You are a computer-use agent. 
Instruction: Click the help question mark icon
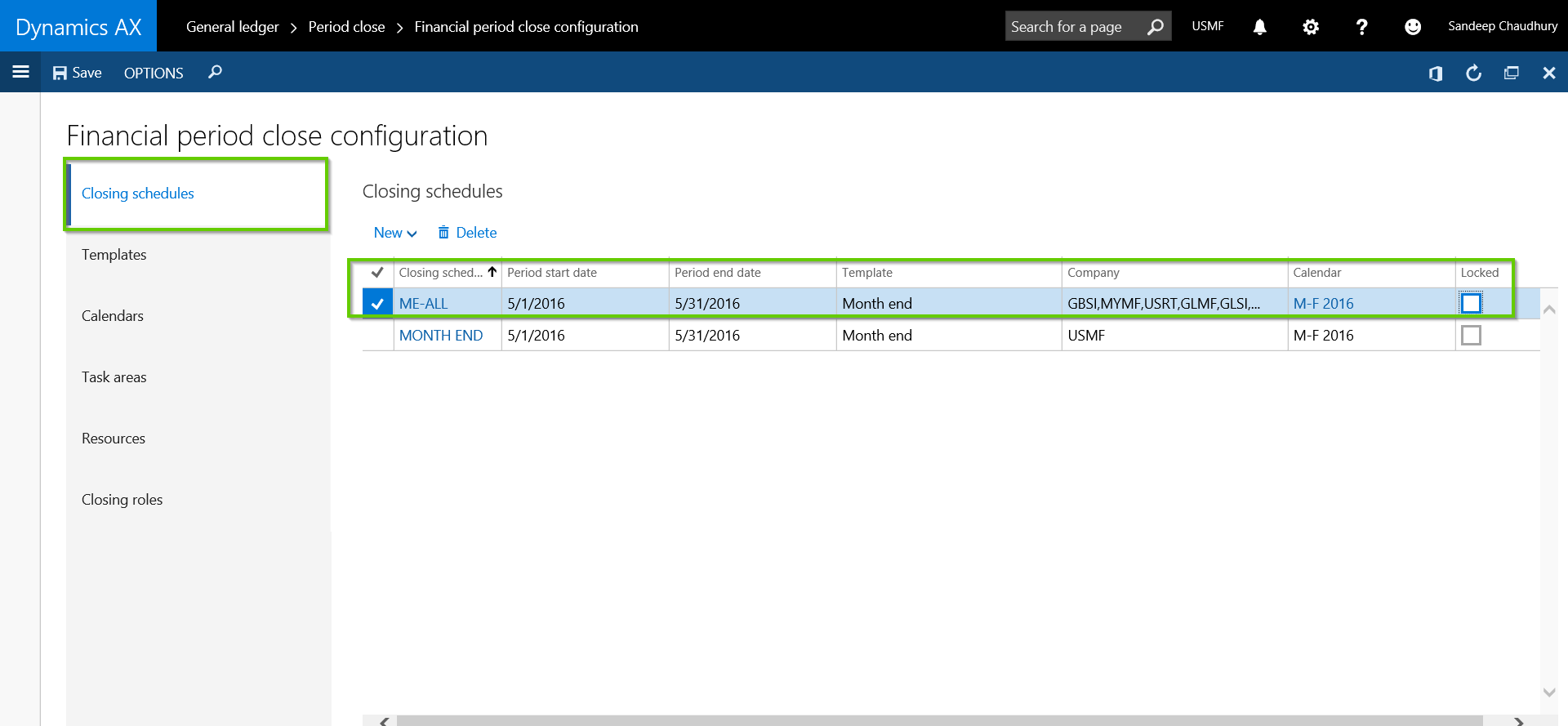[x=1361, y=27]
